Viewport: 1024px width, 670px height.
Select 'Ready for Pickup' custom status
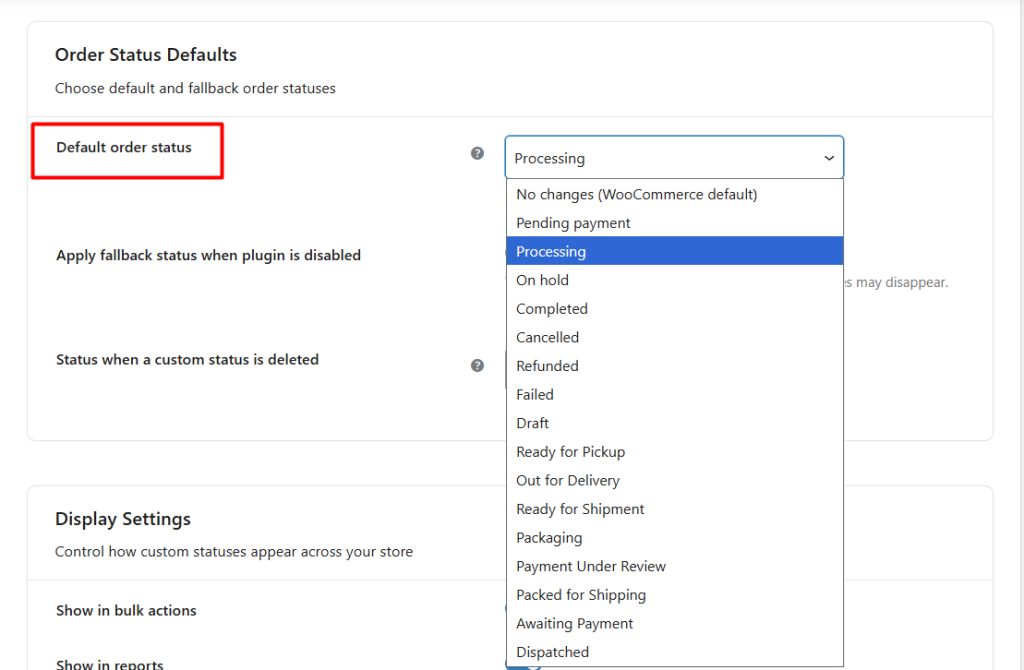[x=570, y=452]
